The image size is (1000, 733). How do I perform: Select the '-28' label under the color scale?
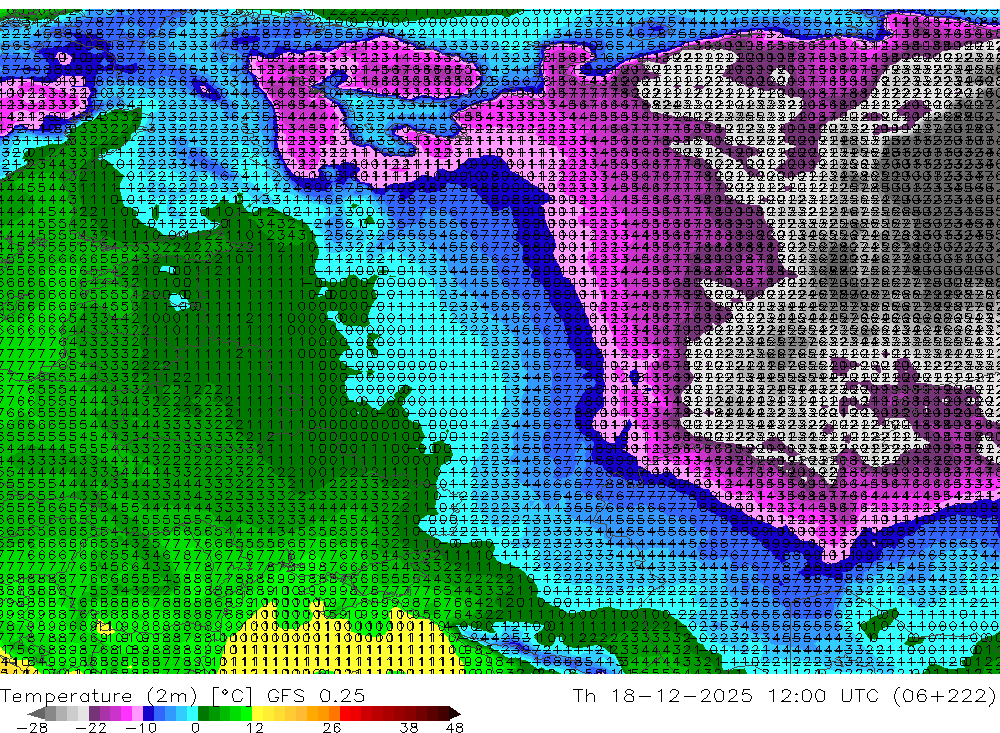(x=32, y=727)
